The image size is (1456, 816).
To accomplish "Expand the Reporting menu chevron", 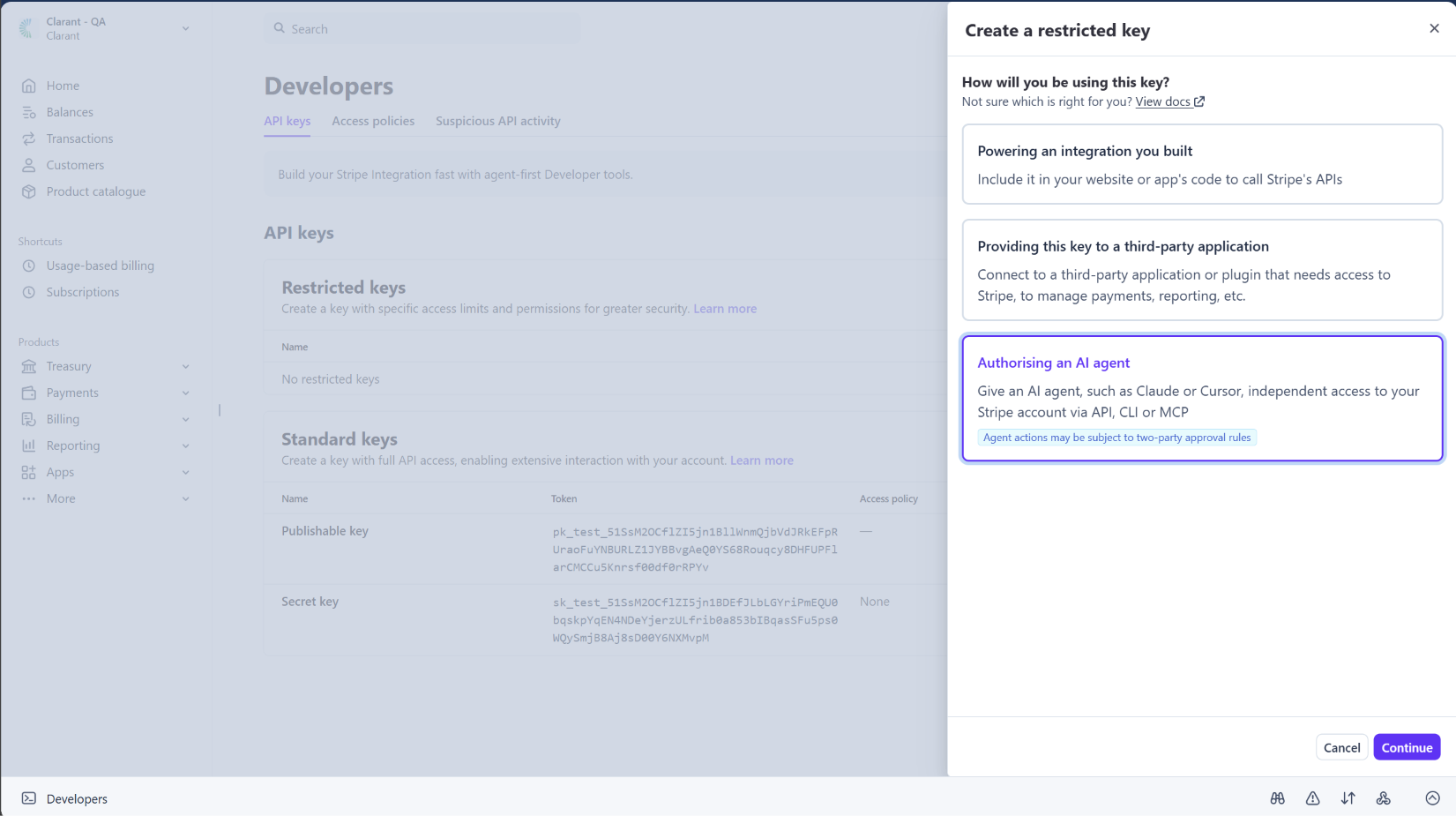I will coord(186,445).
